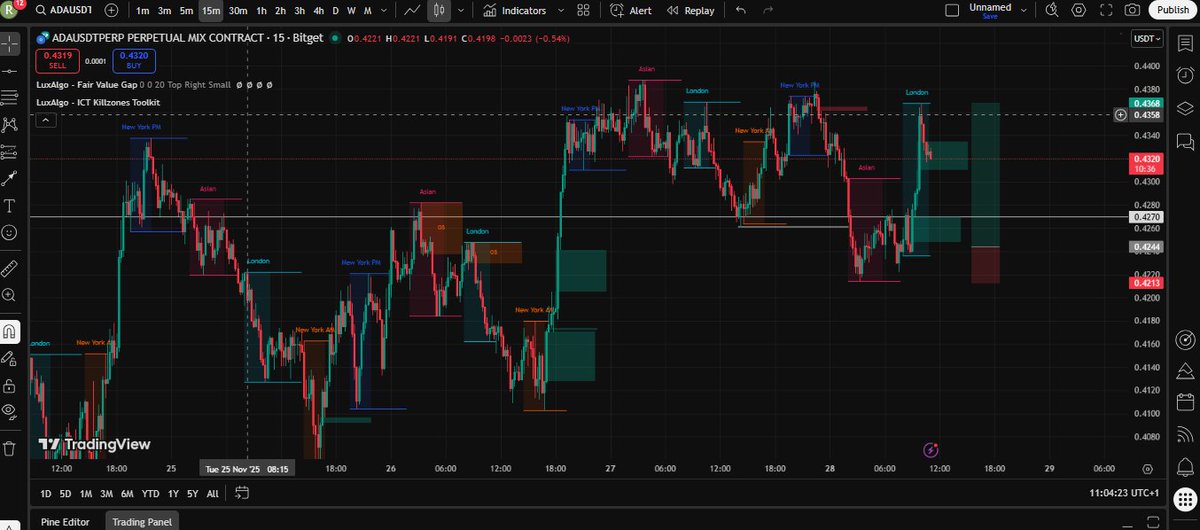
Task: Activate the zoom in tool
Action: pyautogui.click(x=10, y=295)
